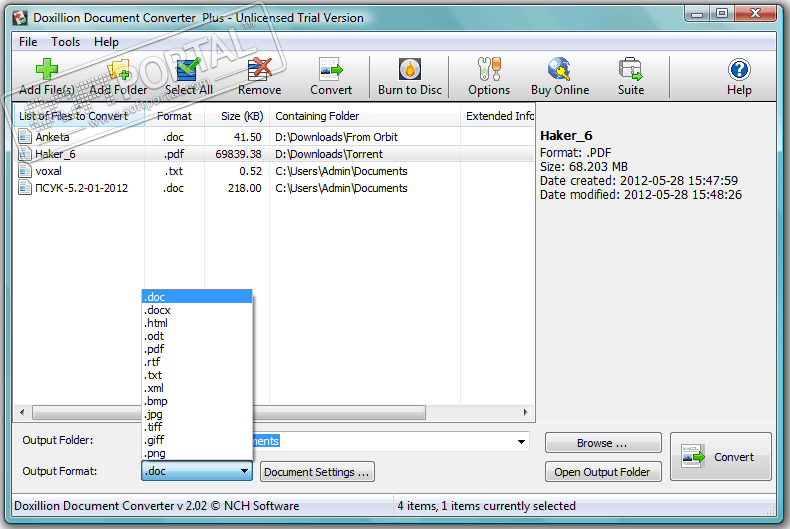The image size is (790, 529).
Task: Click the Remove toolbar icon
Action: [259, 69]
